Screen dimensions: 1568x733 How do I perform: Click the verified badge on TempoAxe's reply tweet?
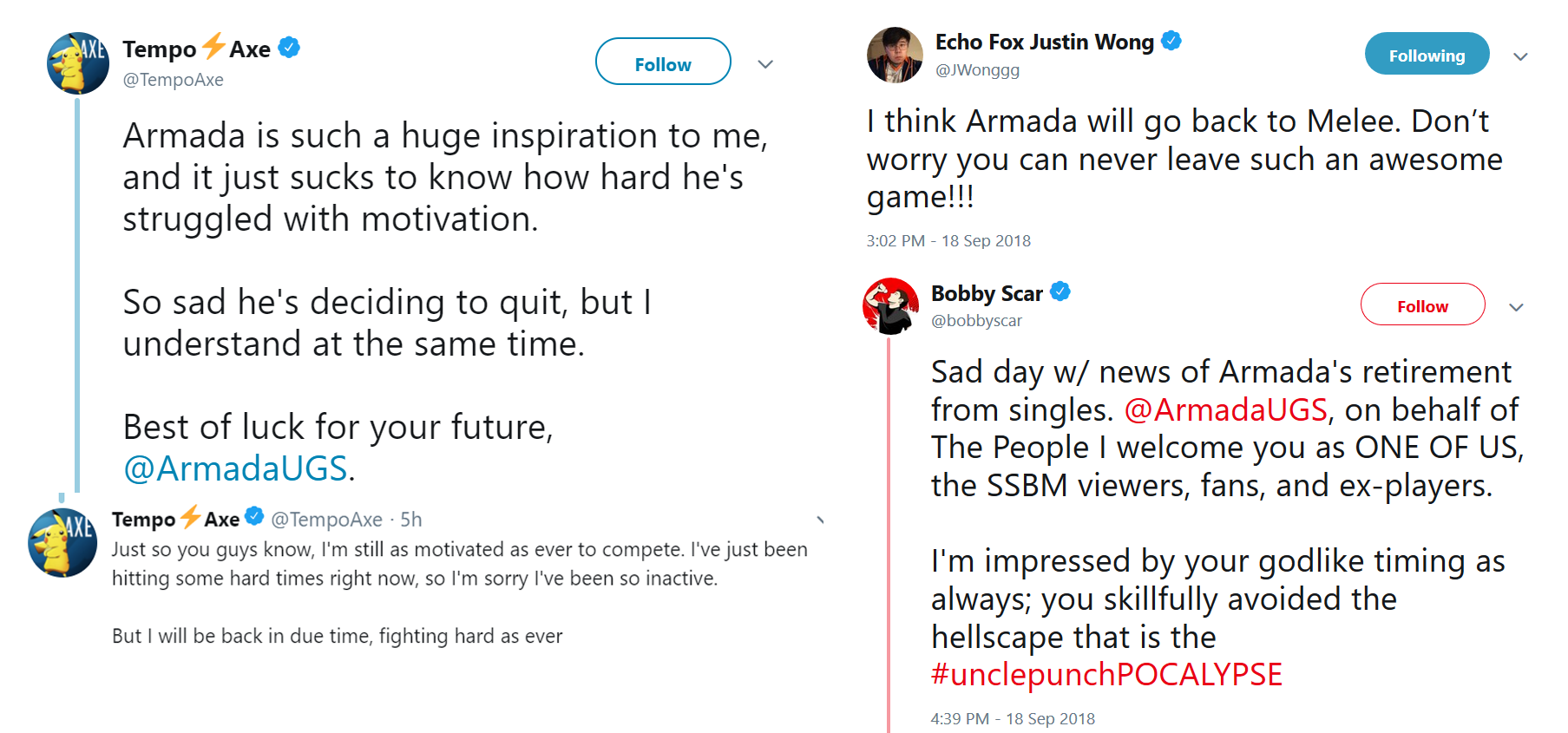click(x=253, y=516)
